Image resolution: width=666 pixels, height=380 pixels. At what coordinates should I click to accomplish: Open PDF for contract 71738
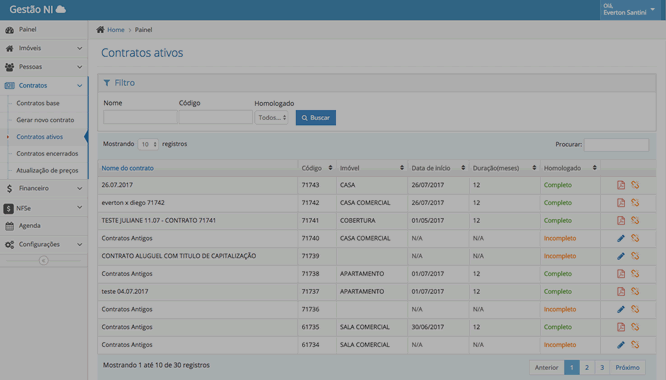pyautogui.click(x=621, y=274)
